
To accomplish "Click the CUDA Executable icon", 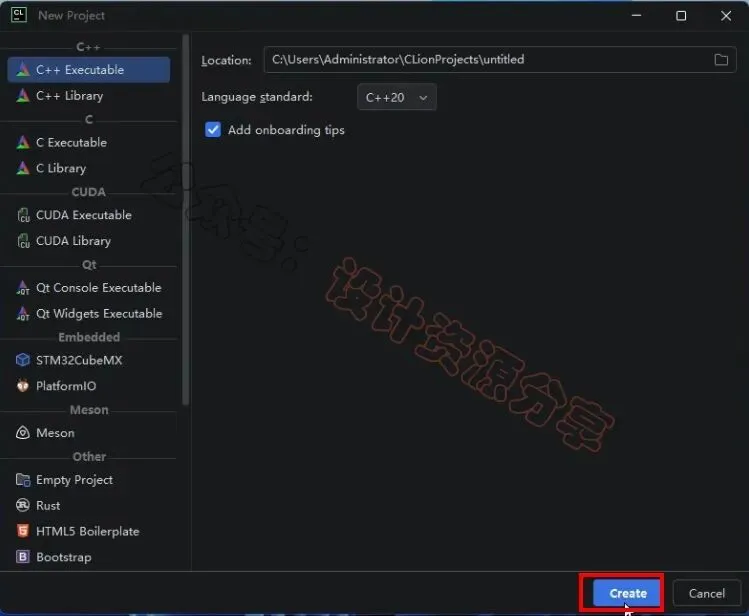I will pos(22,215).
